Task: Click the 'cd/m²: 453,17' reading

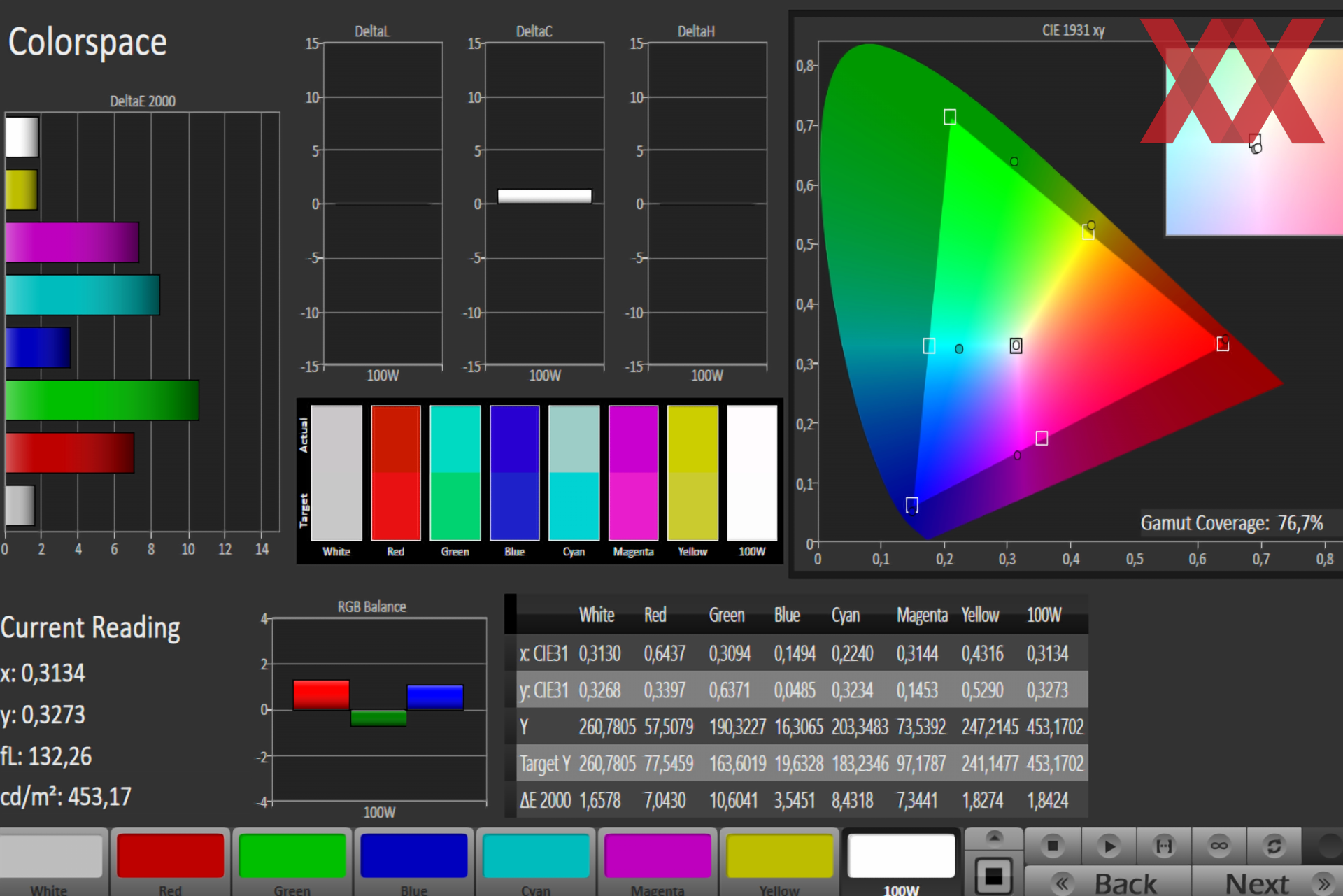Action: click(x=66, y=797)
